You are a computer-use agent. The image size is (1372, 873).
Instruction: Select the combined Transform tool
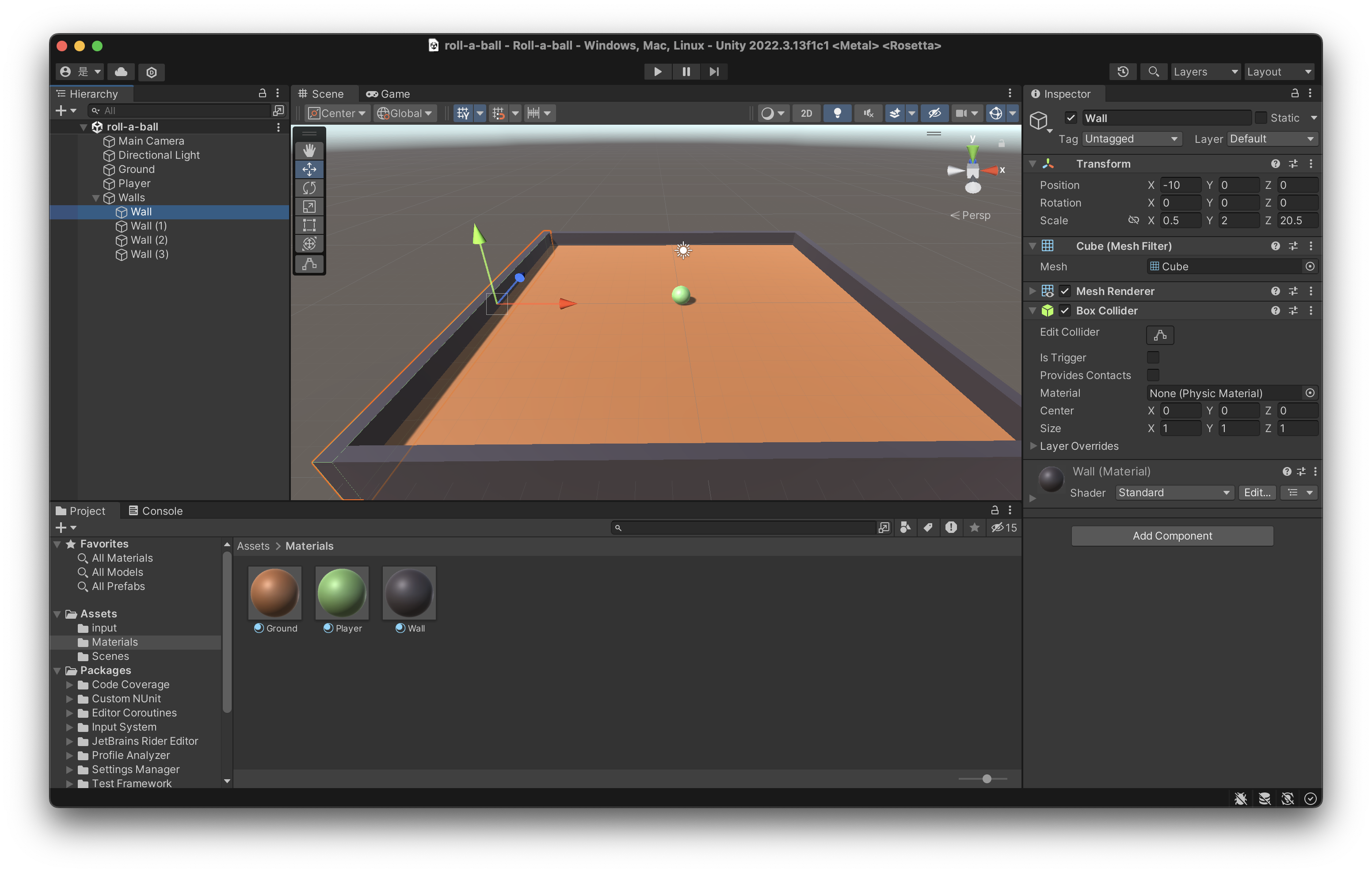click(x=309, y=244)
